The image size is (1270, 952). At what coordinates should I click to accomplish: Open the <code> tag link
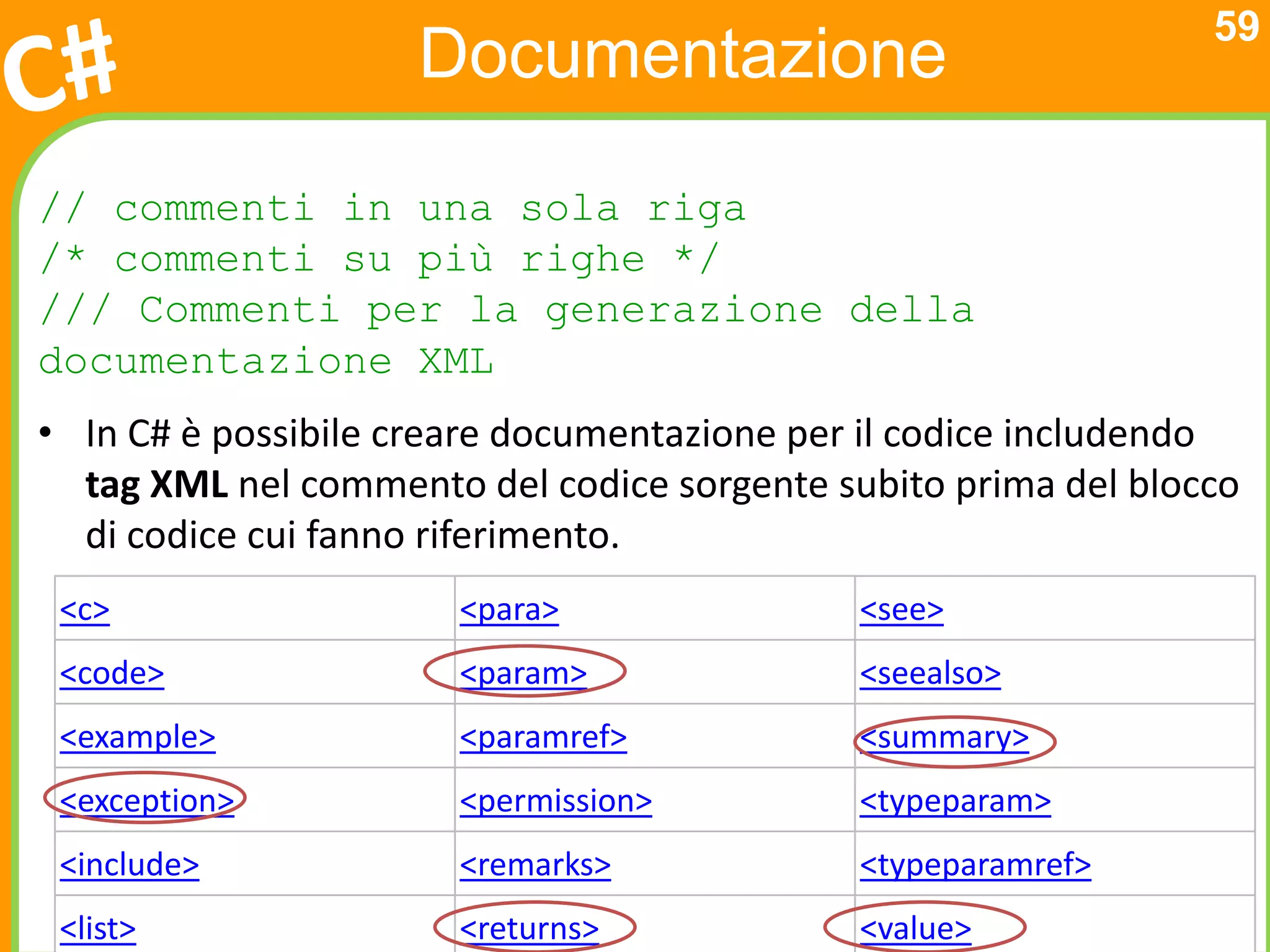[112, 674]
